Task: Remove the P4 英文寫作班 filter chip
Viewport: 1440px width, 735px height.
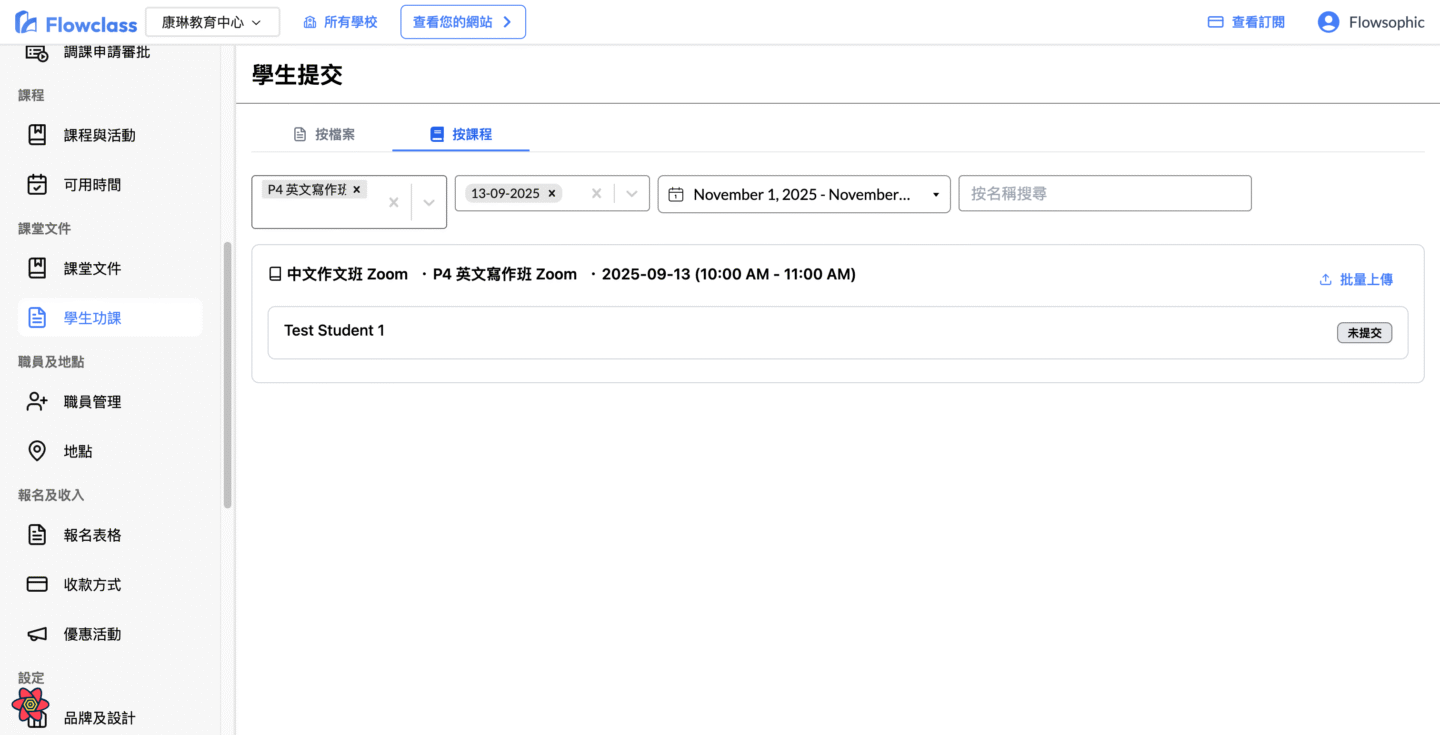Action: [x=357, y=189]
